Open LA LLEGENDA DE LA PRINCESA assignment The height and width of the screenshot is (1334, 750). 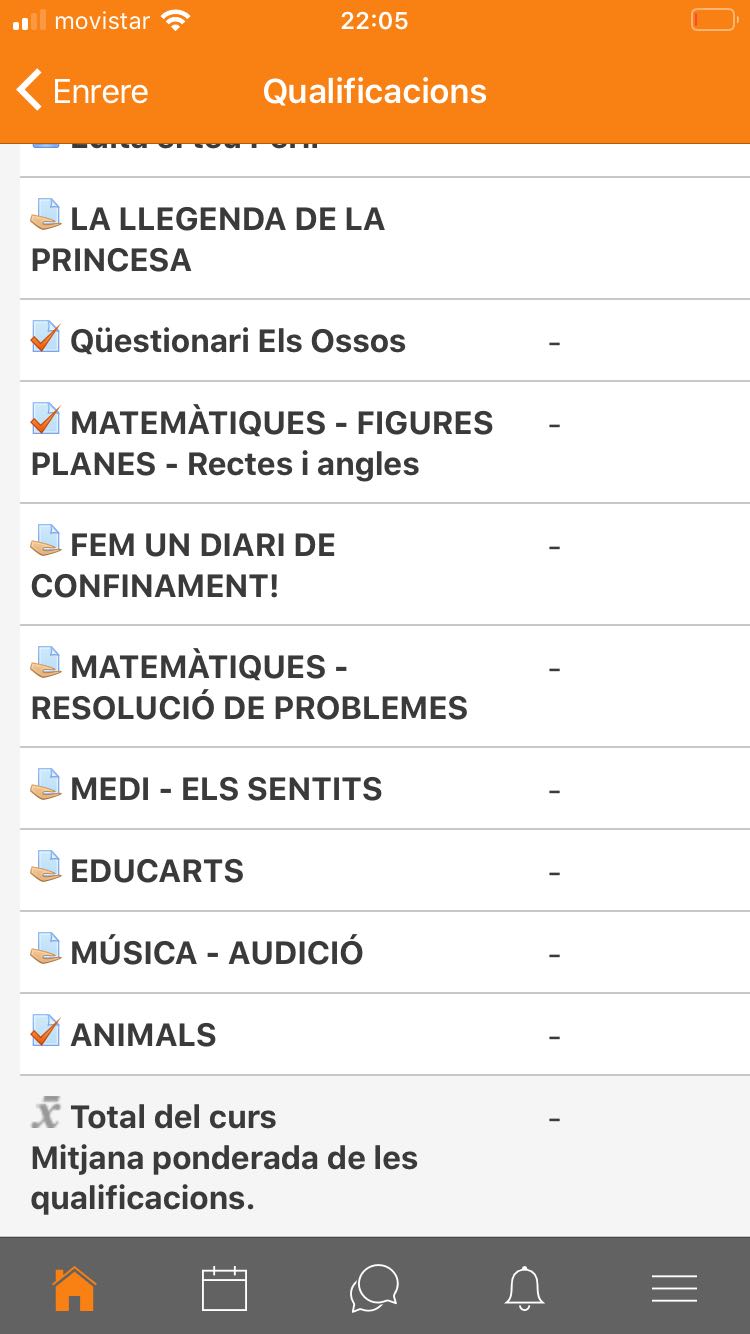coord(228,239)
